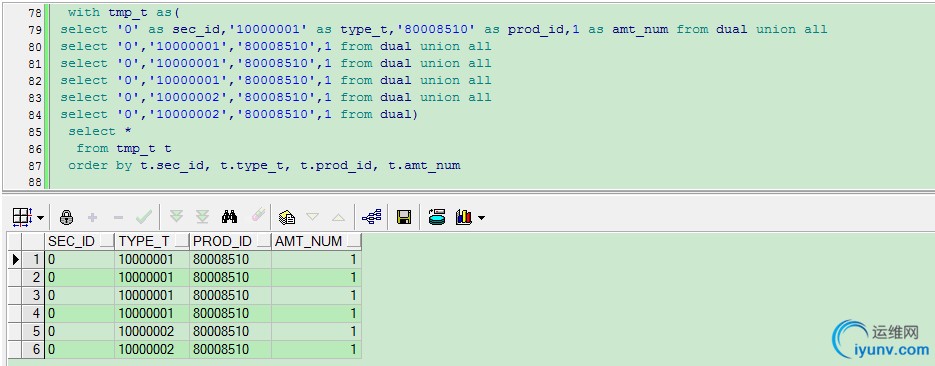Screen dimensions: 935x366
Task: Click the small button beside PROD_ID header
Action: coord(263,241)
